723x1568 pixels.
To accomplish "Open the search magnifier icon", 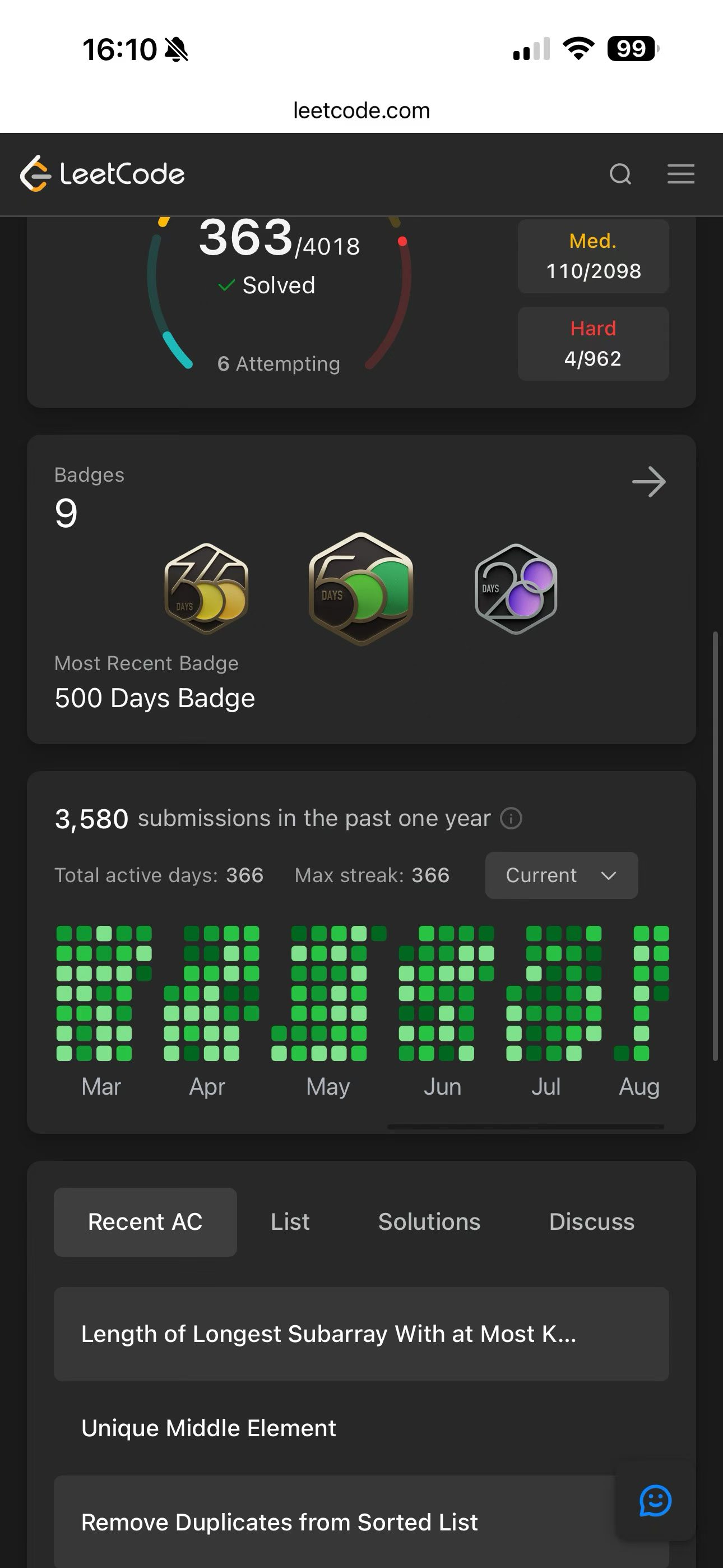I will (x=620, y=174).
